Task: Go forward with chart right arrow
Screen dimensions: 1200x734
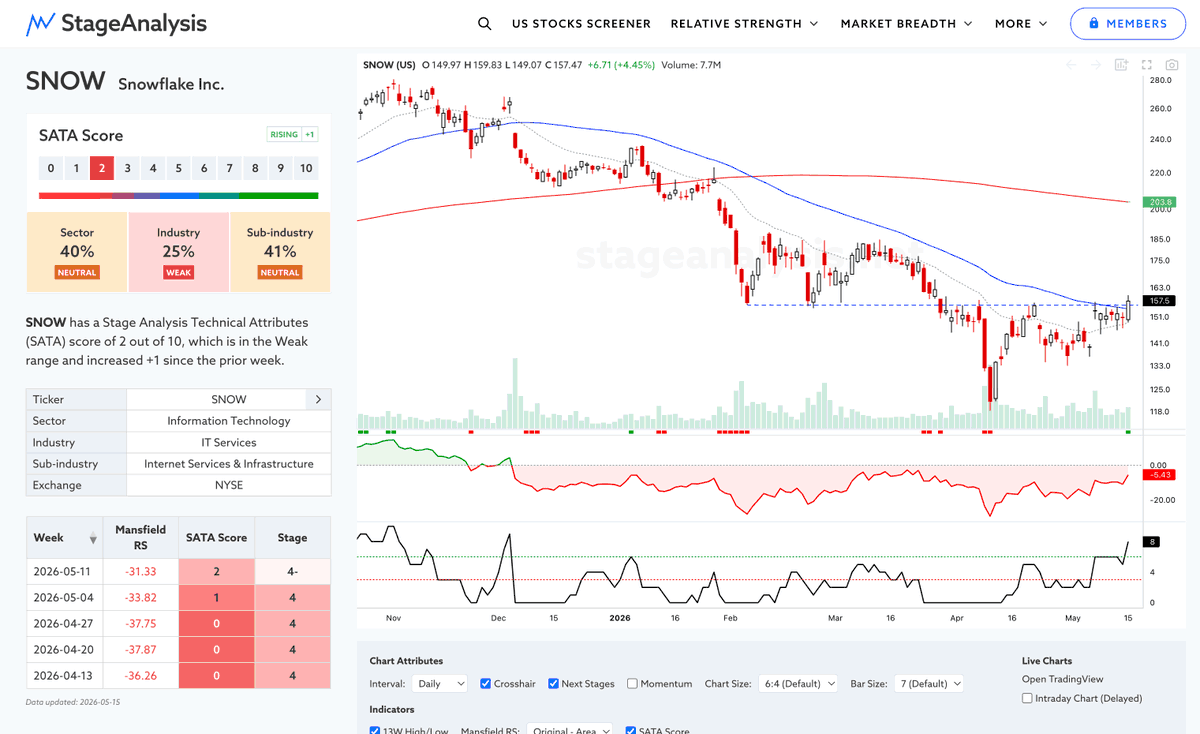Action: click(x=1096, y=65)
